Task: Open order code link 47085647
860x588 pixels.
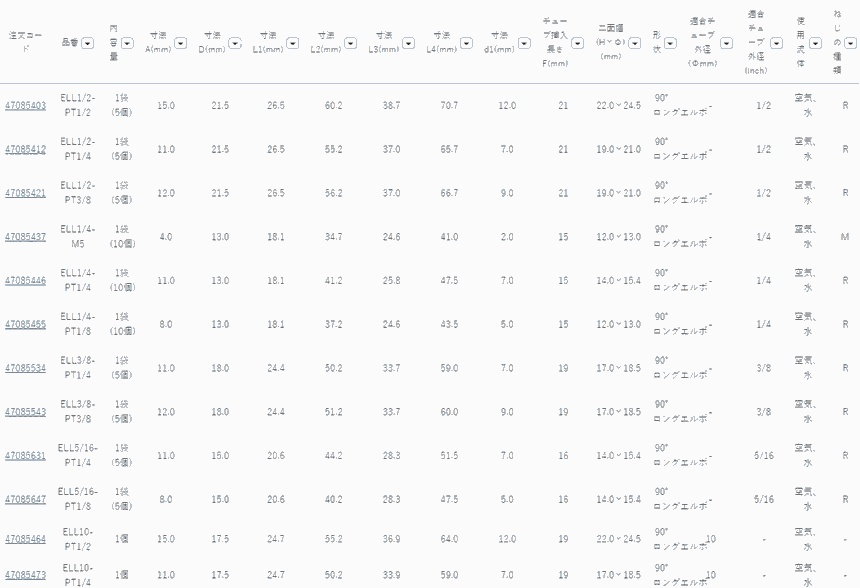Action: [25, 499]
